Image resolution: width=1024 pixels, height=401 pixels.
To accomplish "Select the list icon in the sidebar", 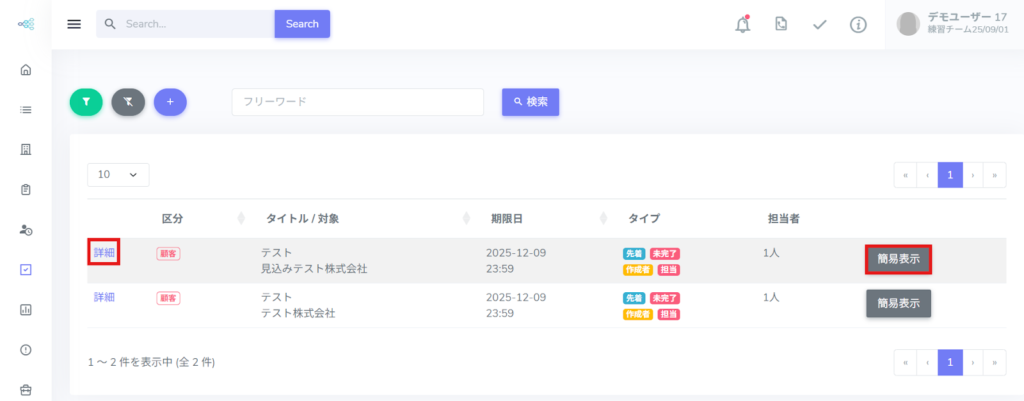I will [26, 109].
